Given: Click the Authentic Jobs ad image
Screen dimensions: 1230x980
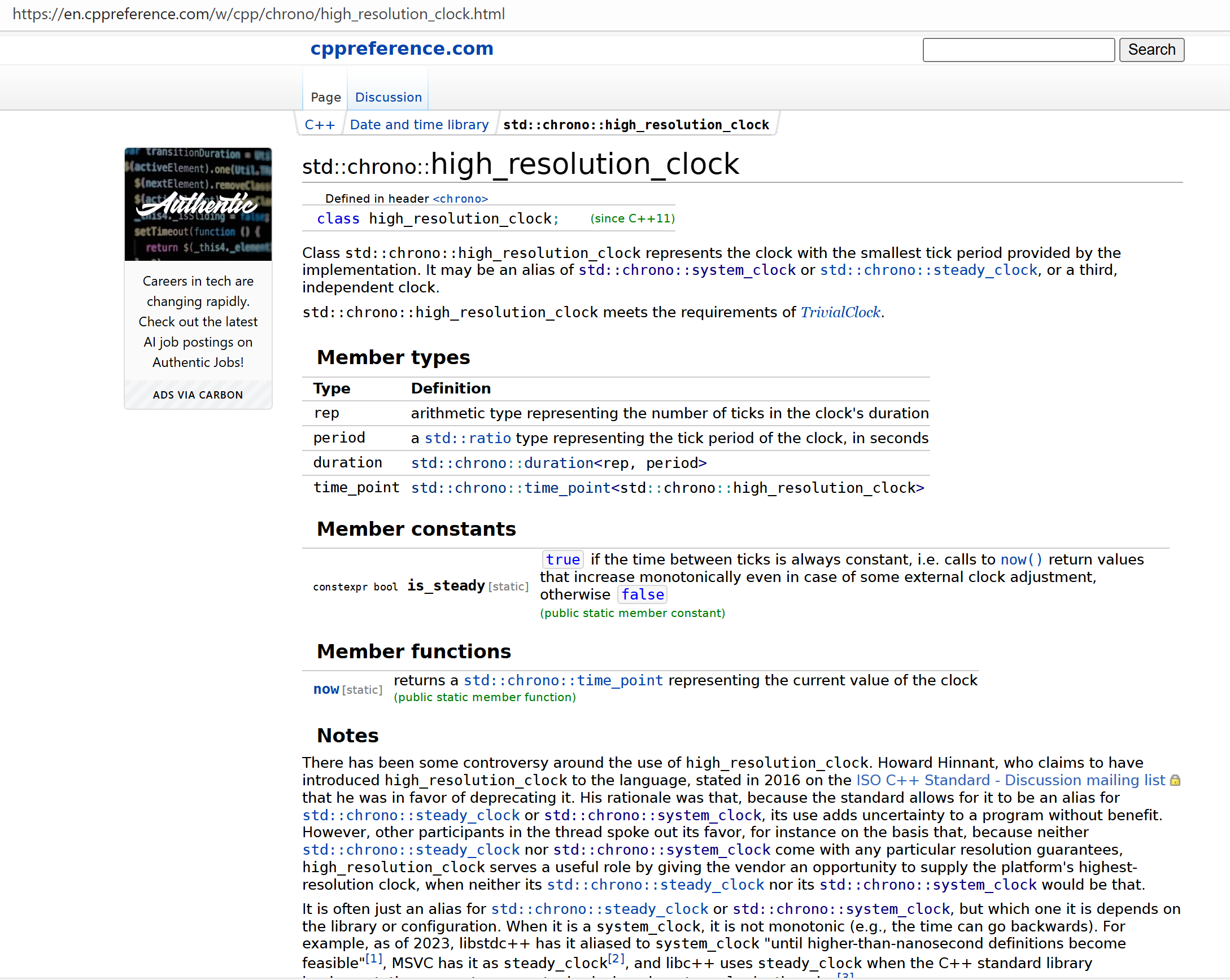Looking at the screenshot, I should 198,204.
